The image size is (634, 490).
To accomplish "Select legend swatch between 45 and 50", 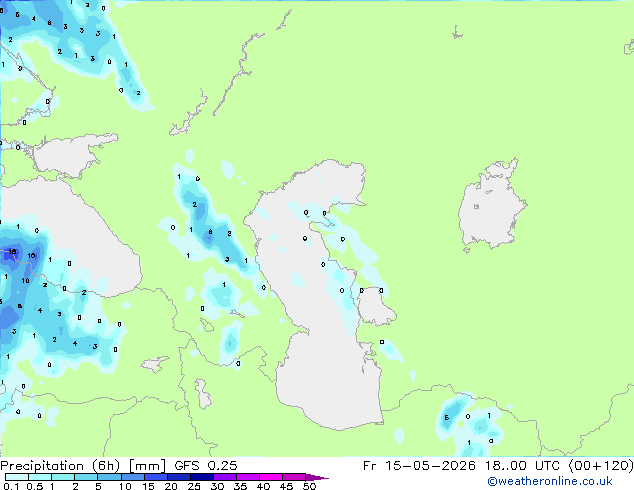I will (x=294, y=477).
